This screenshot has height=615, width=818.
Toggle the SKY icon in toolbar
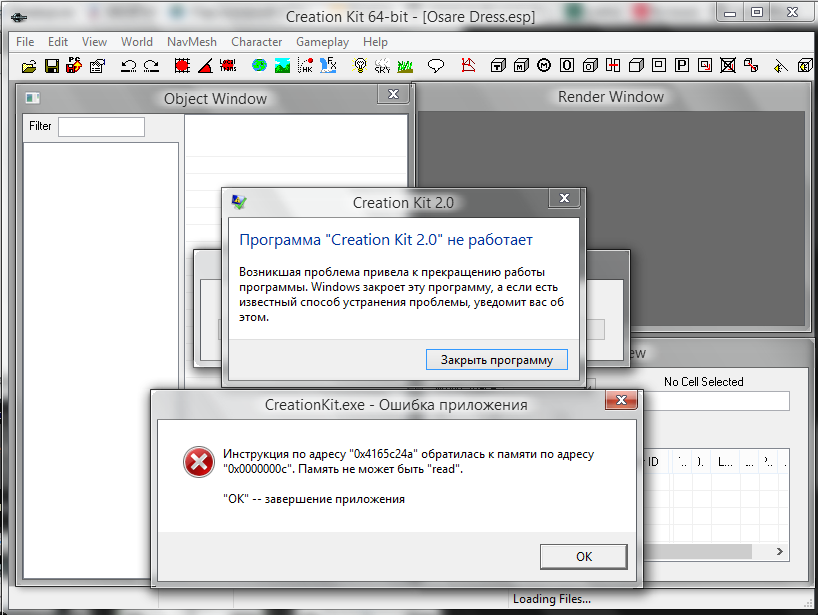pos(382,66)
